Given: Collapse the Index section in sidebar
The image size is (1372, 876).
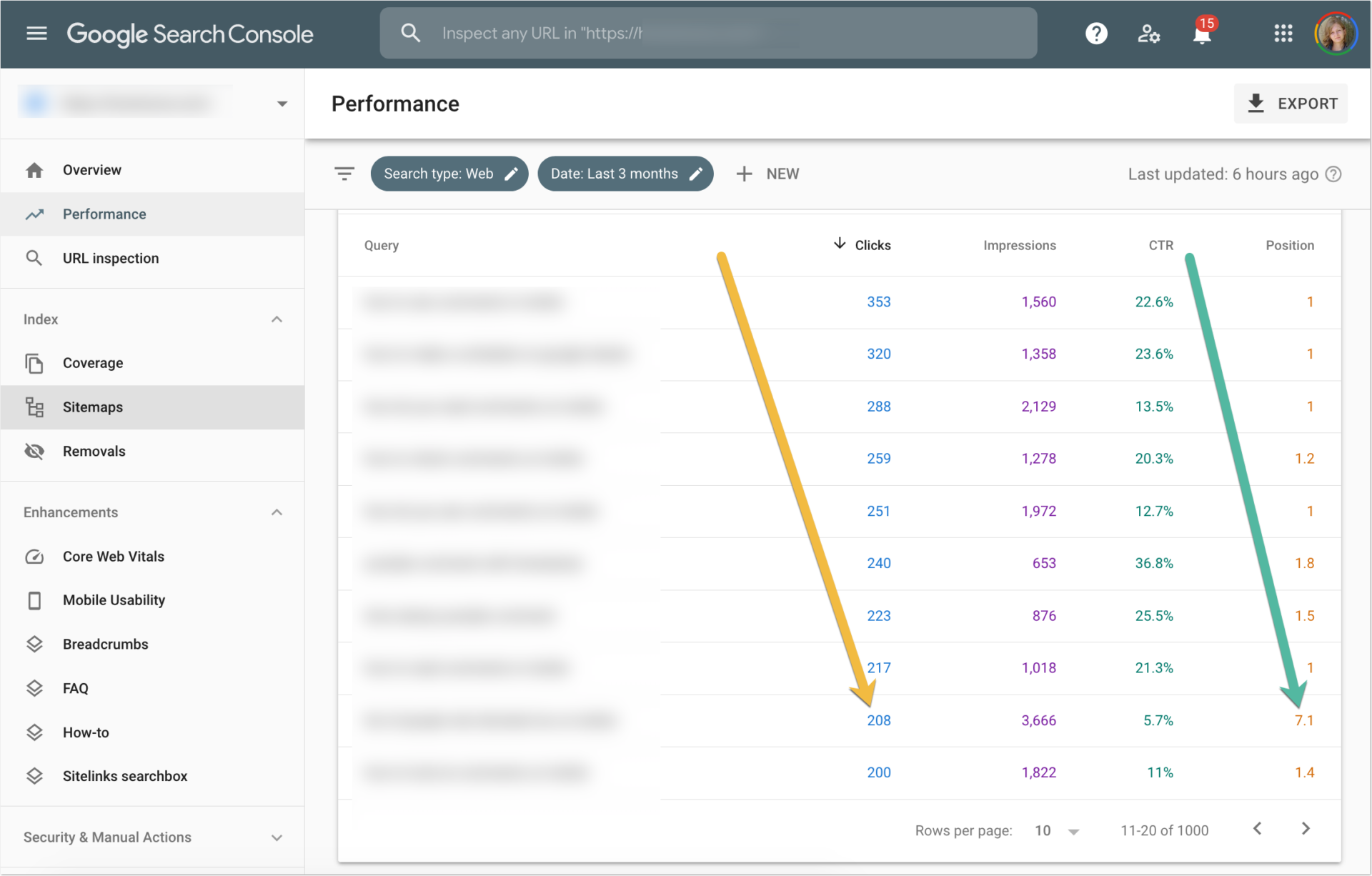Looking at the screenshot, I should [277, 319].
